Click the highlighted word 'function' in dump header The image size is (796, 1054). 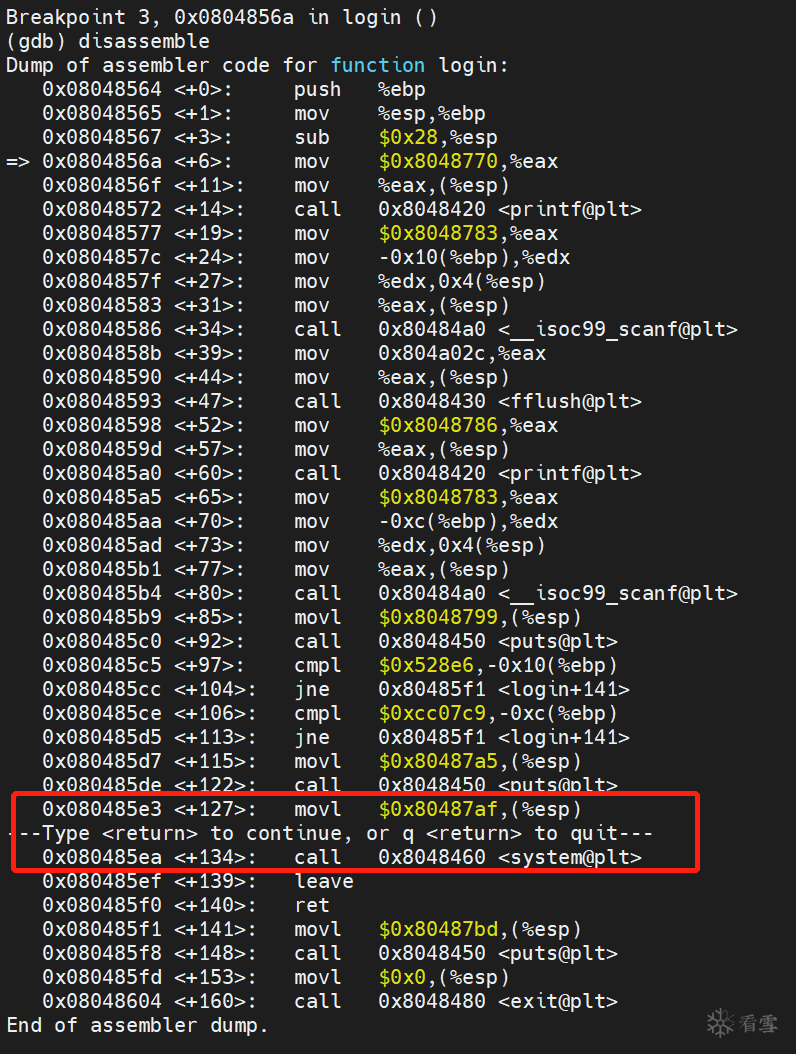tap(378, 65)
